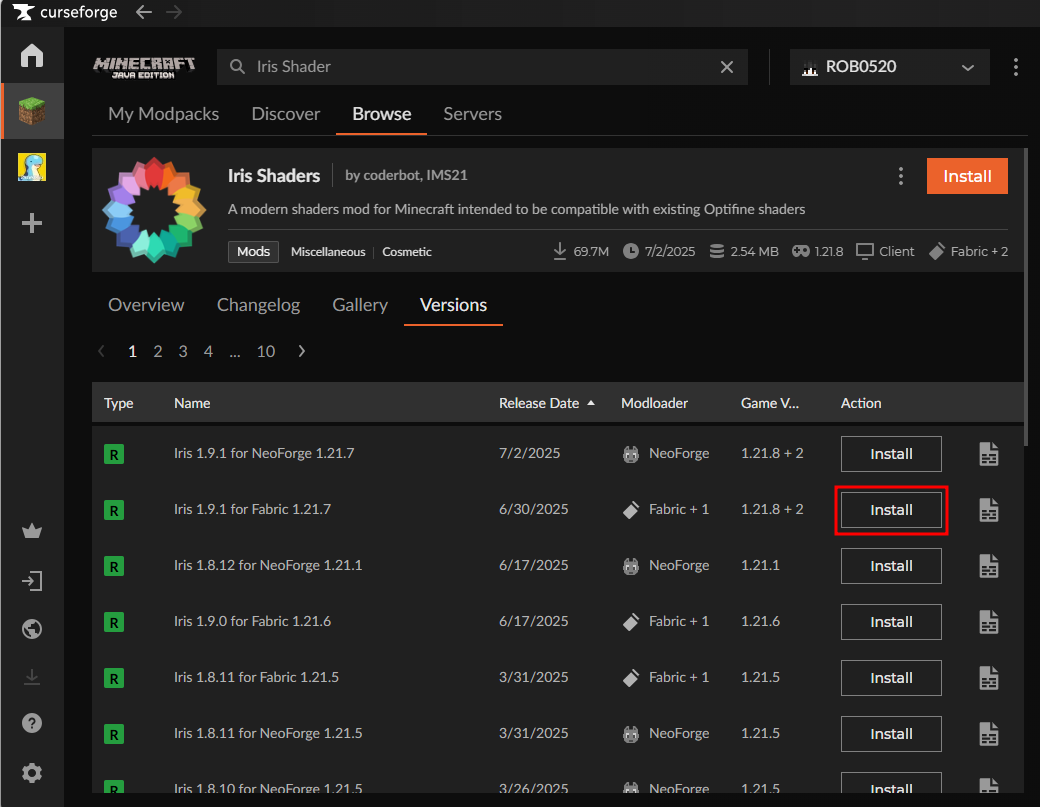Click the Iris Shaders title text
The width and height of the screenshot is (1040, 807).
[x=274, y=176]
